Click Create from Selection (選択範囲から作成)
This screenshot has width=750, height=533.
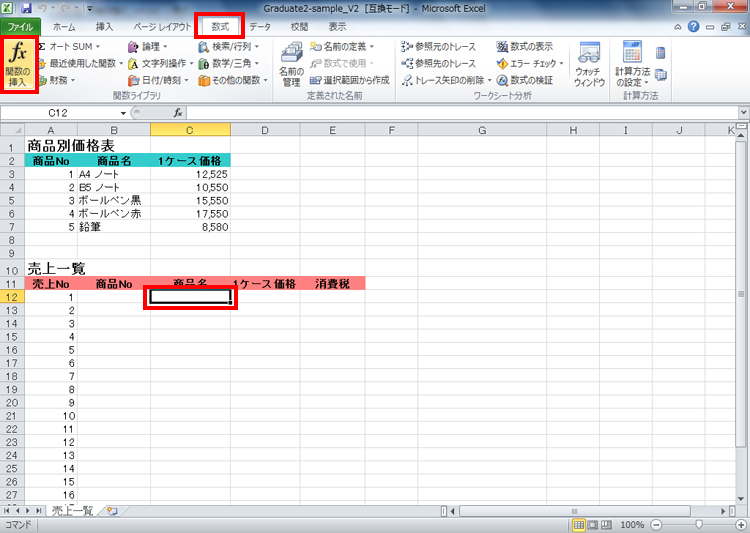350,80
